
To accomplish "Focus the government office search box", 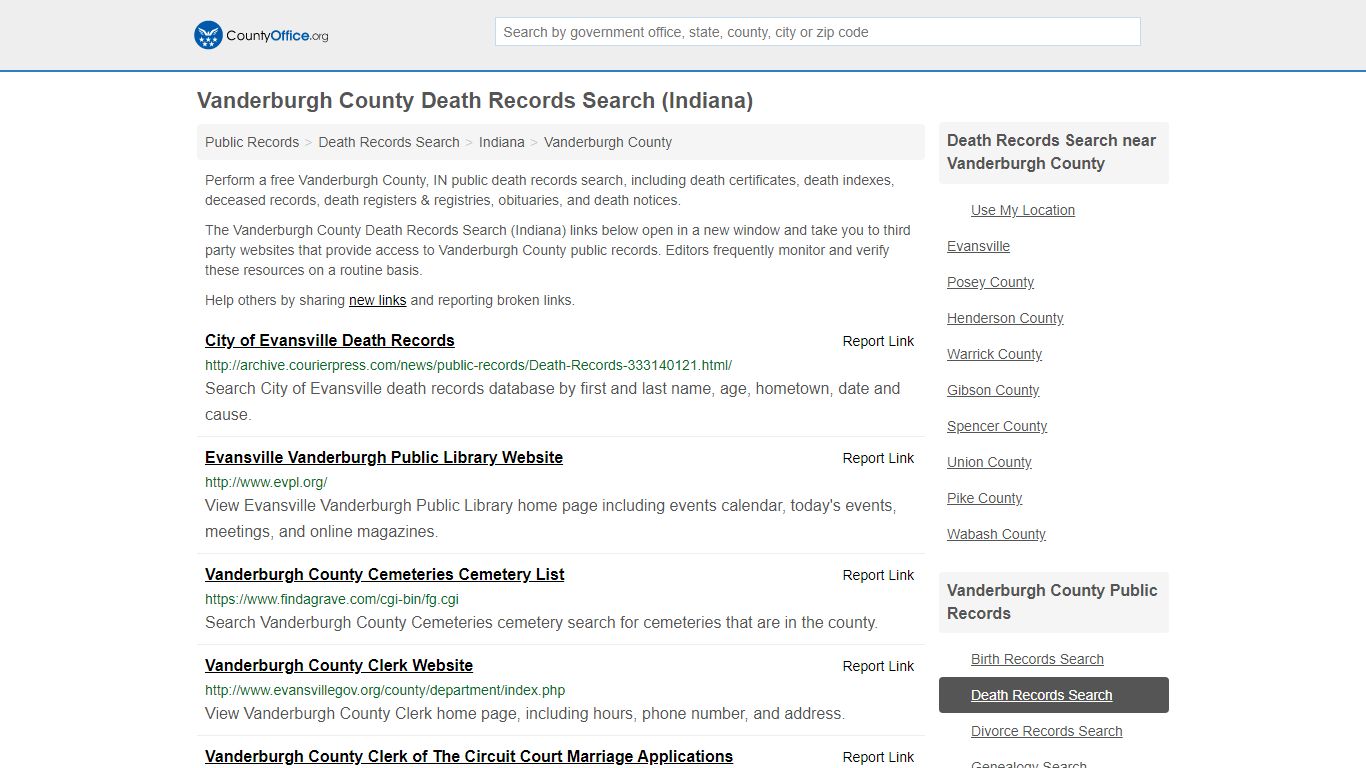I will coord(817,32).
